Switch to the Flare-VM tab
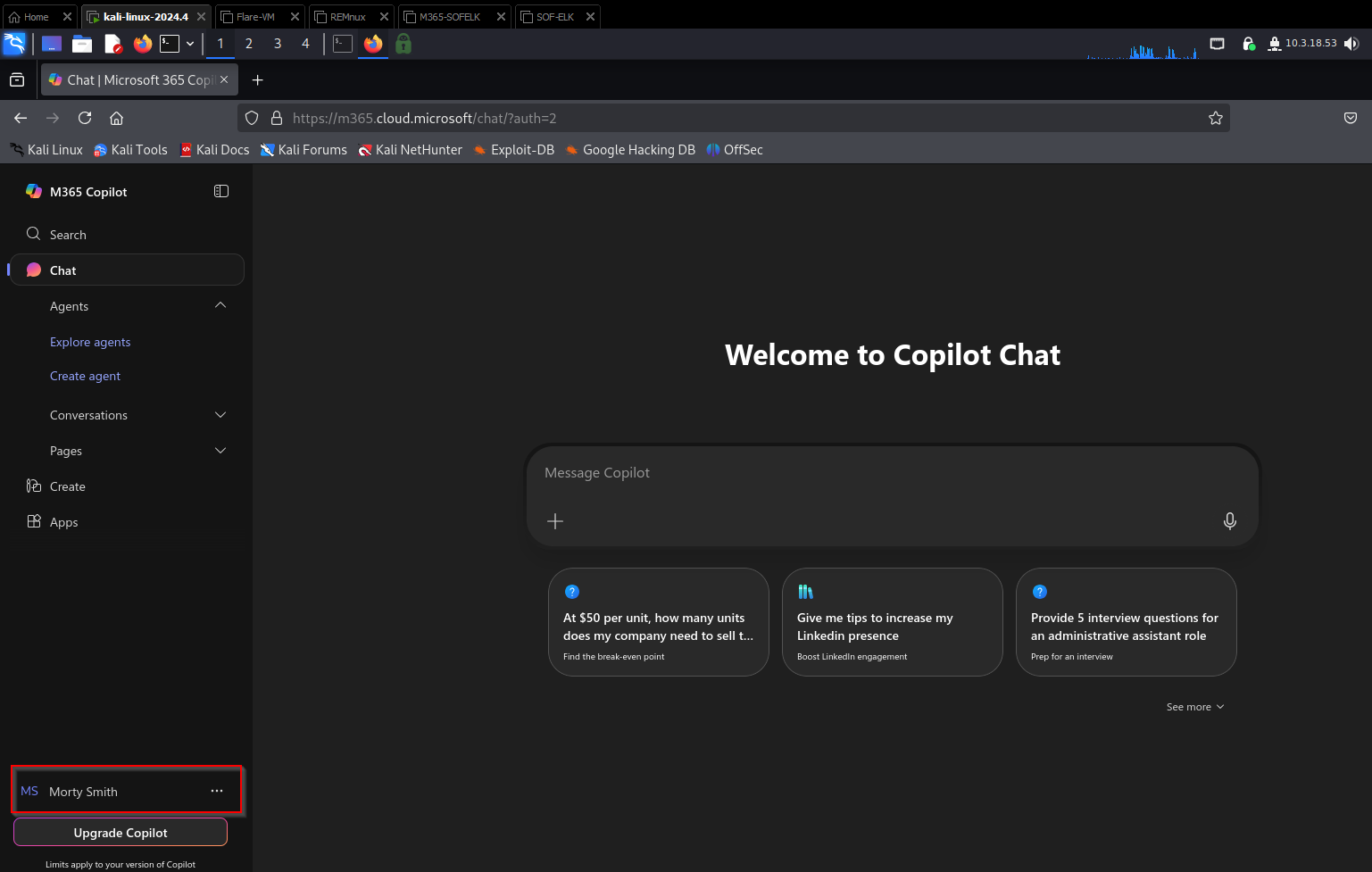 click(x=255, y=17)
